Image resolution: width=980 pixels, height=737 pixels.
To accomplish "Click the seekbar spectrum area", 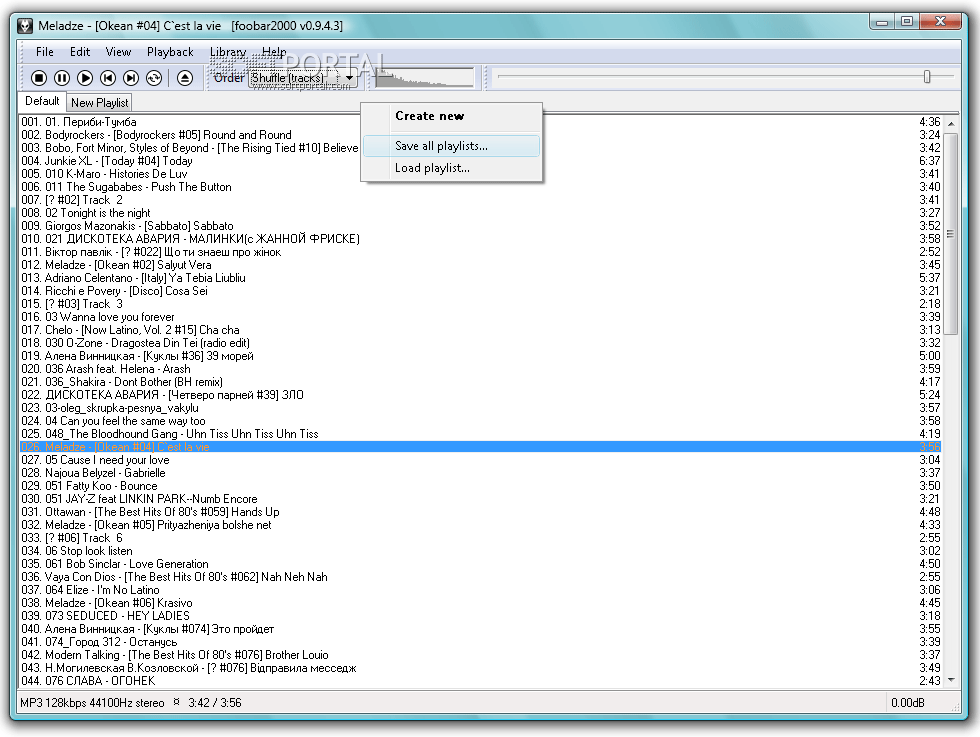I will (x=424, y=78).
